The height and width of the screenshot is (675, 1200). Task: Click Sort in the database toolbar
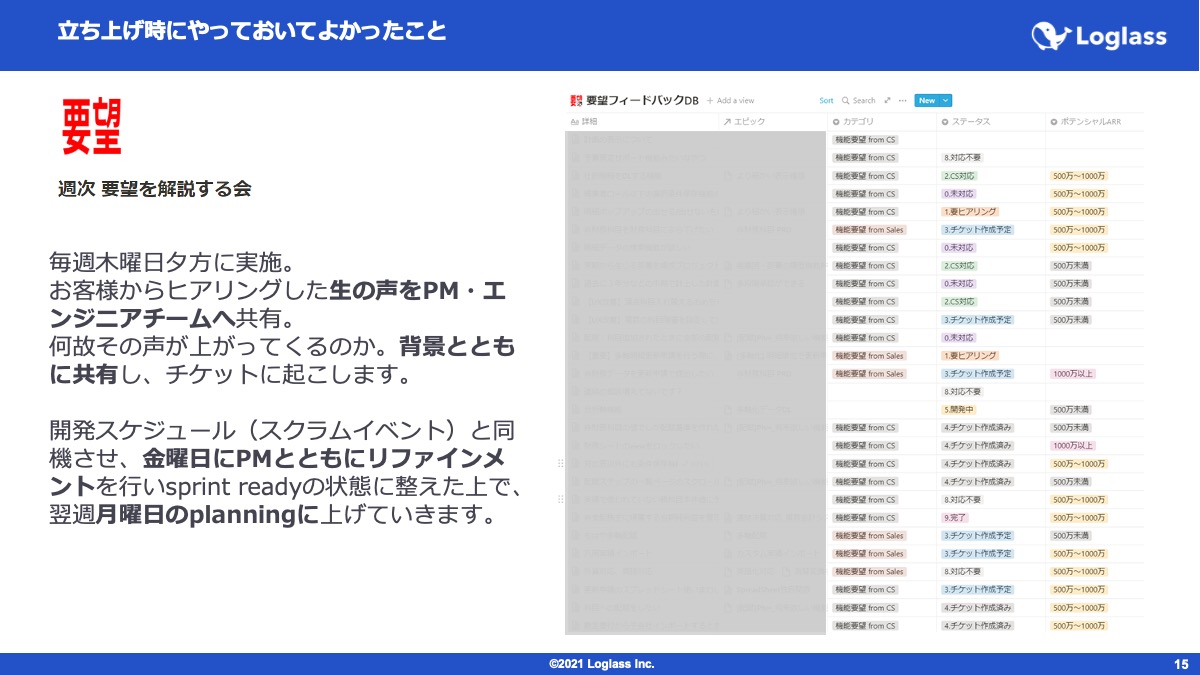click(826, 101)
